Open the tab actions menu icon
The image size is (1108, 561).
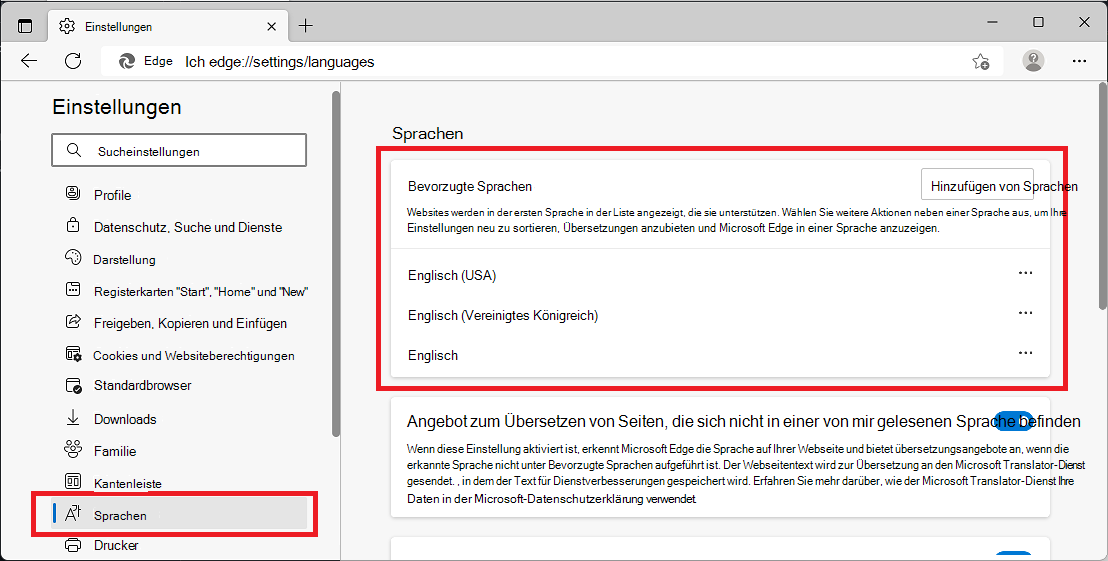pos(25,26)
